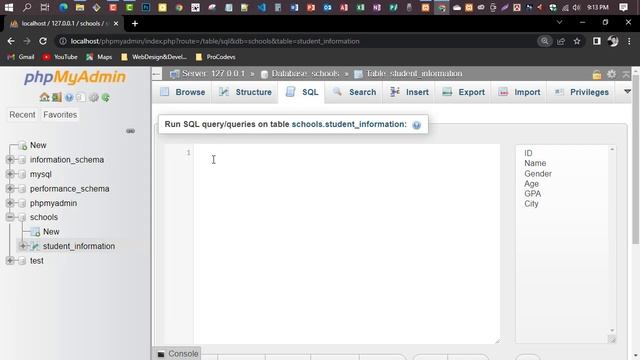Click the volume icon in system tray

[x=576, y=7]
